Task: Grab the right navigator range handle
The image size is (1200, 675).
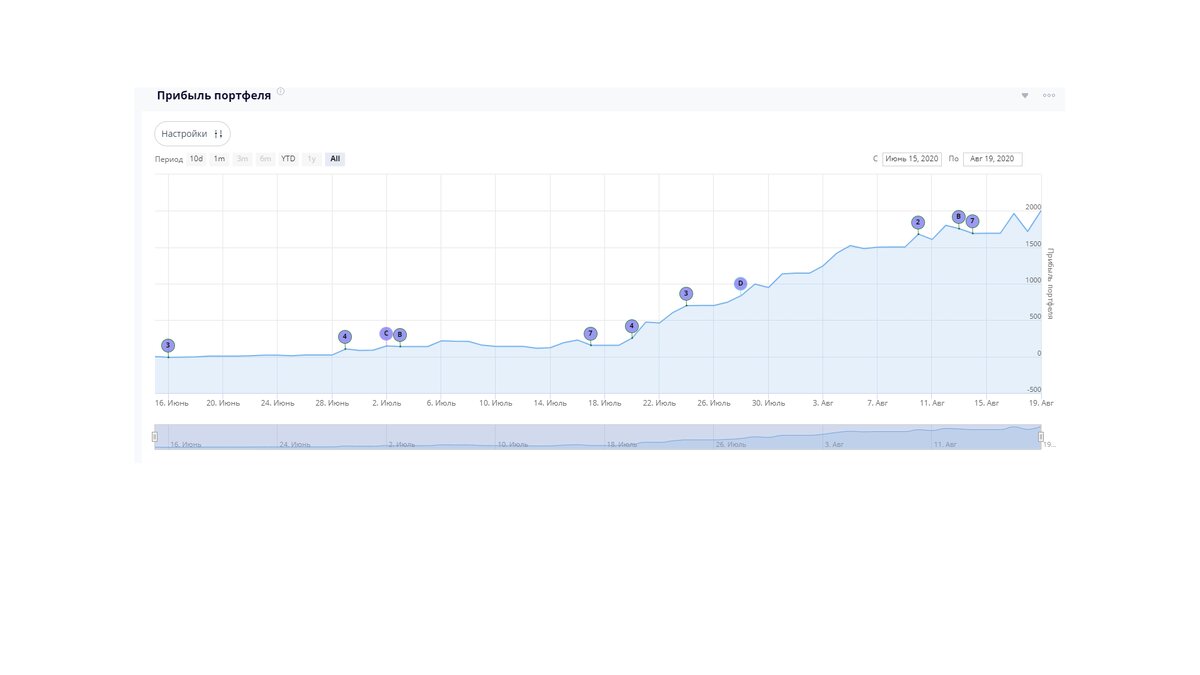Action: click(1041, 437)
